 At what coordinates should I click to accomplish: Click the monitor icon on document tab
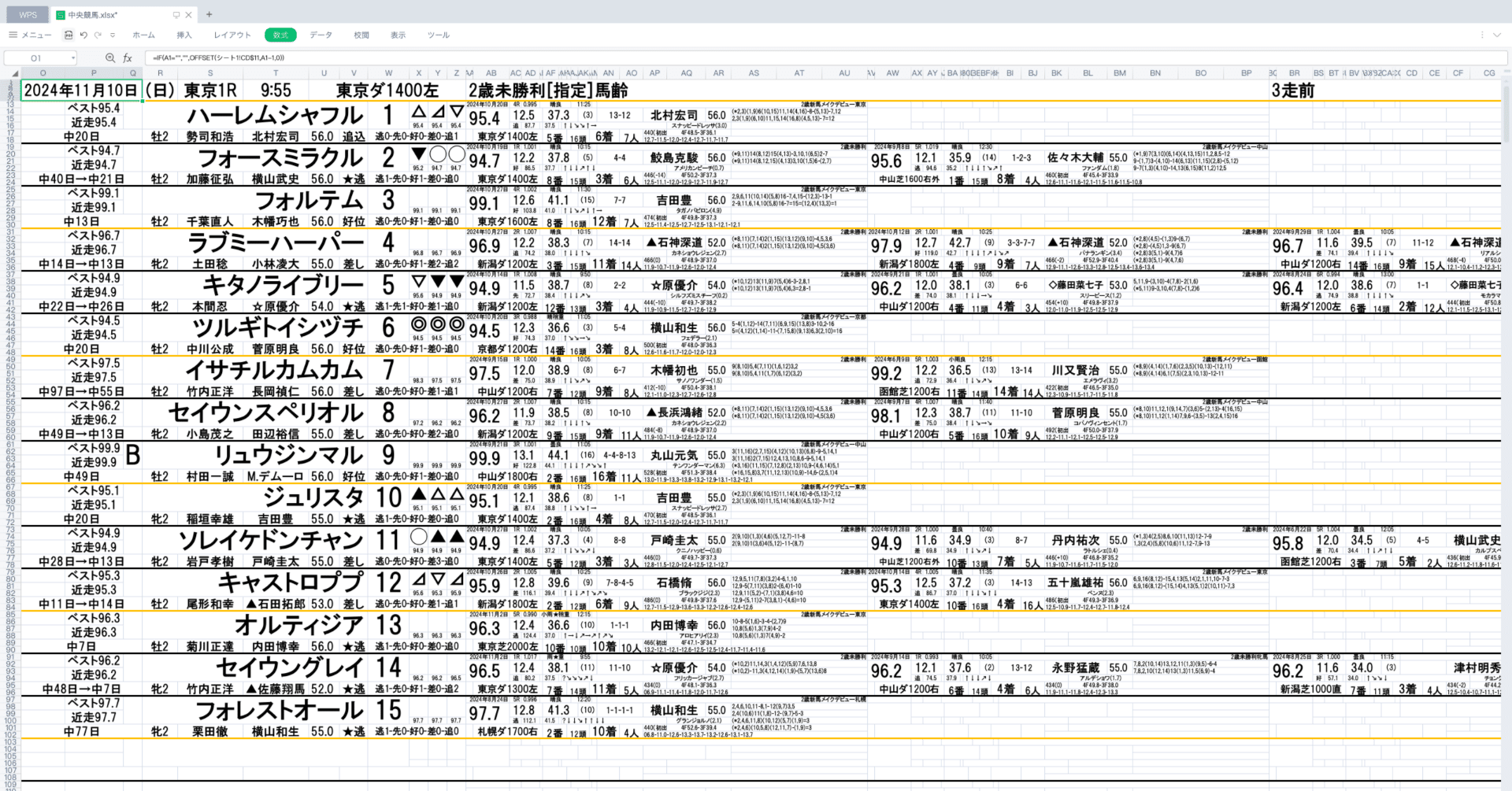[x=176, y=14]
